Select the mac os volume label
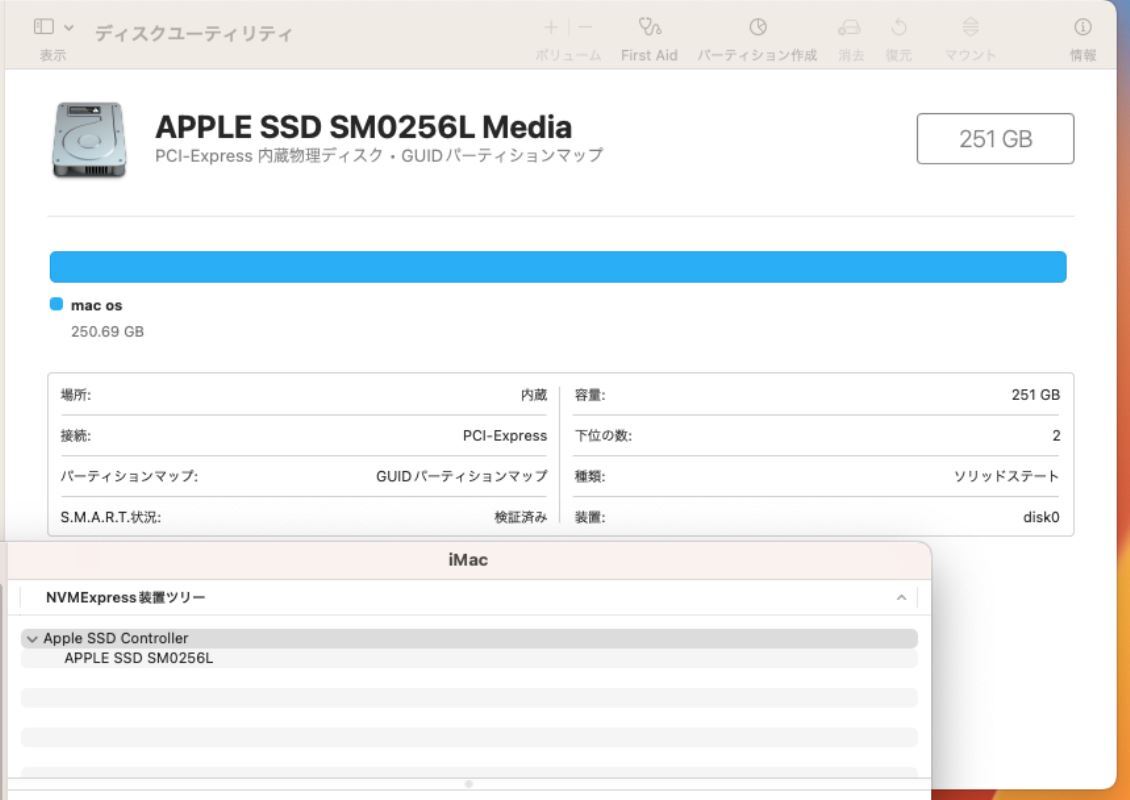The height and width of the screenshot is (800, 1130). click(97, 306)
